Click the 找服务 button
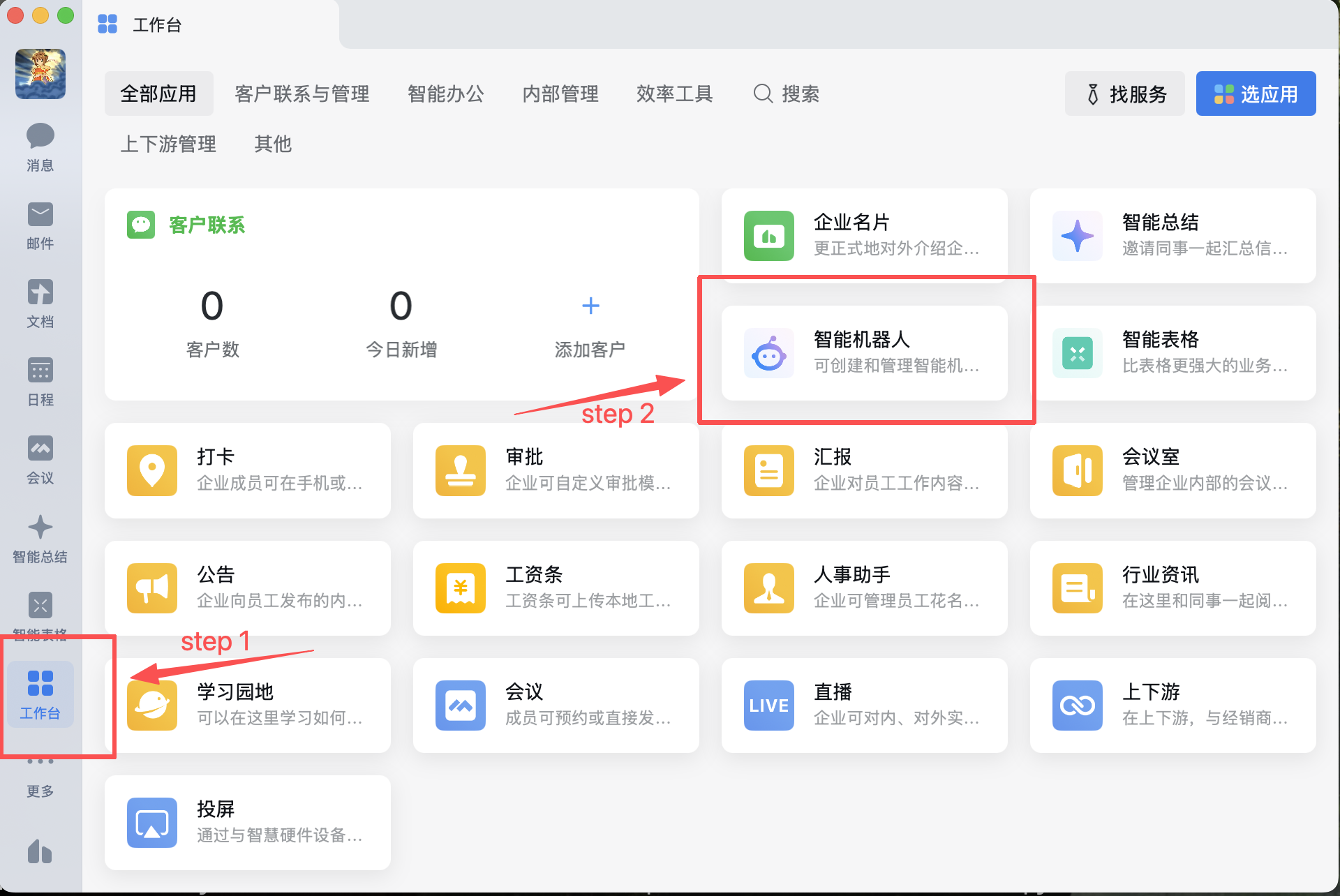The image size is (1340, 896). tap(1124, 94)
